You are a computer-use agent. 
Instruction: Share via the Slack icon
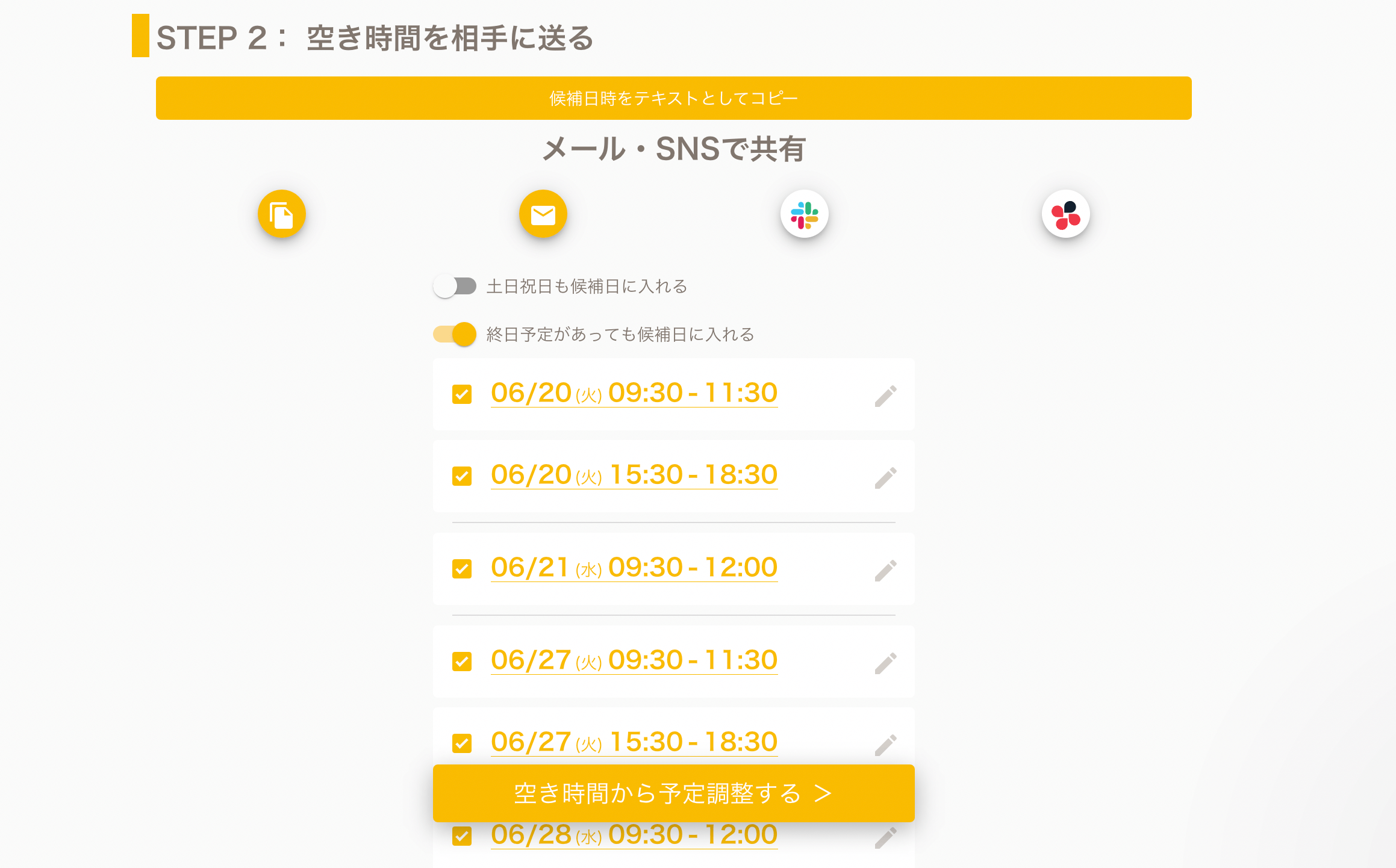click(804, 214)
